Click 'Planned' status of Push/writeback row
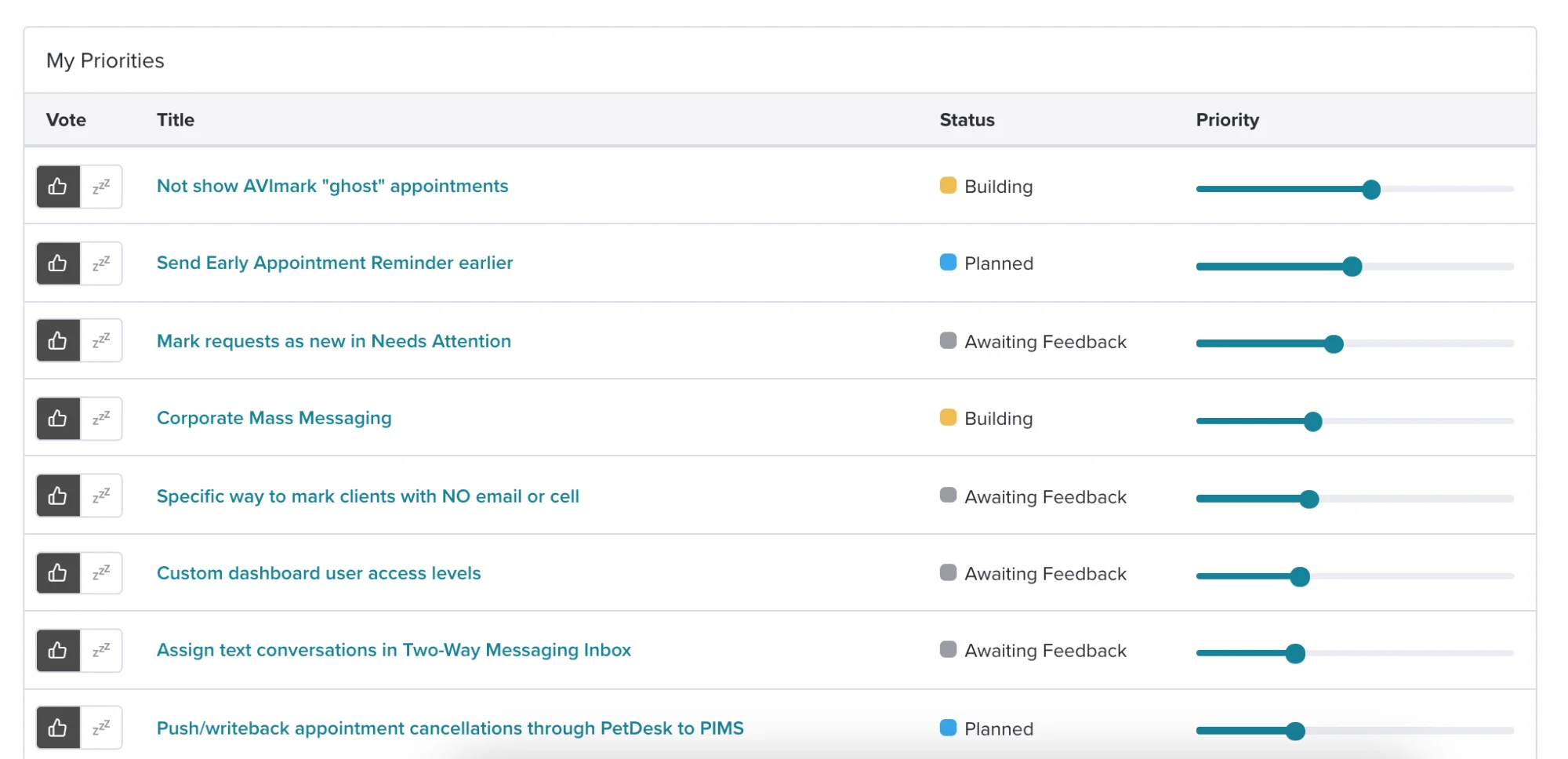Screen dimensions: 1568x759 (986, 728)
